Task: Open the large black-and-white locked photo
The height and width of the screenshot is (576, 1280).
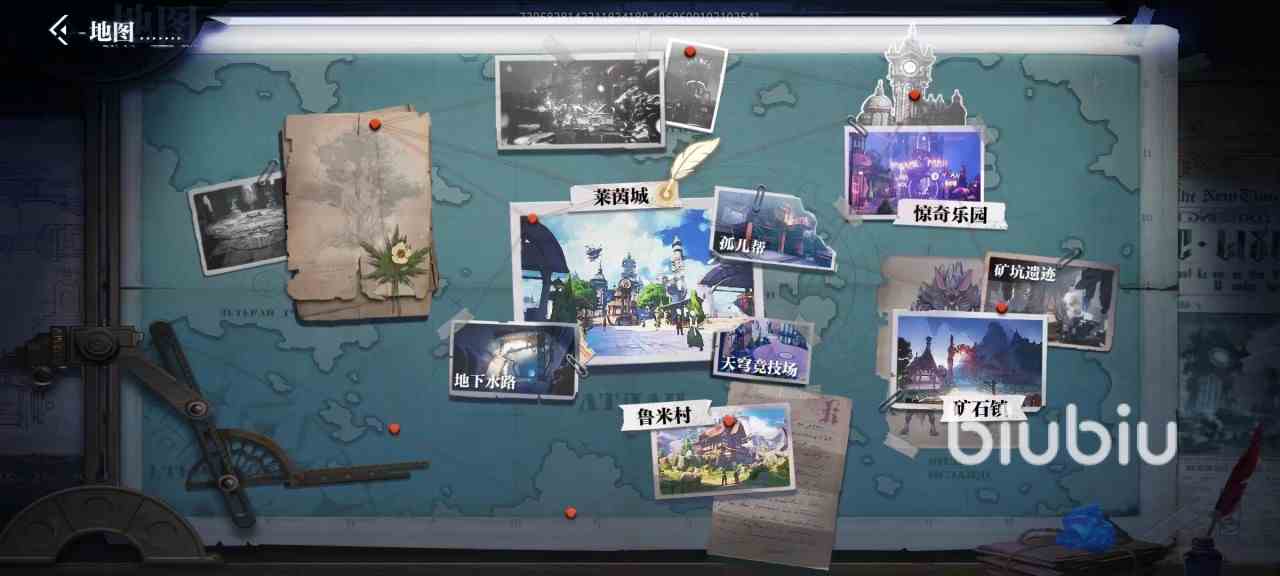Action: (580, 101)
